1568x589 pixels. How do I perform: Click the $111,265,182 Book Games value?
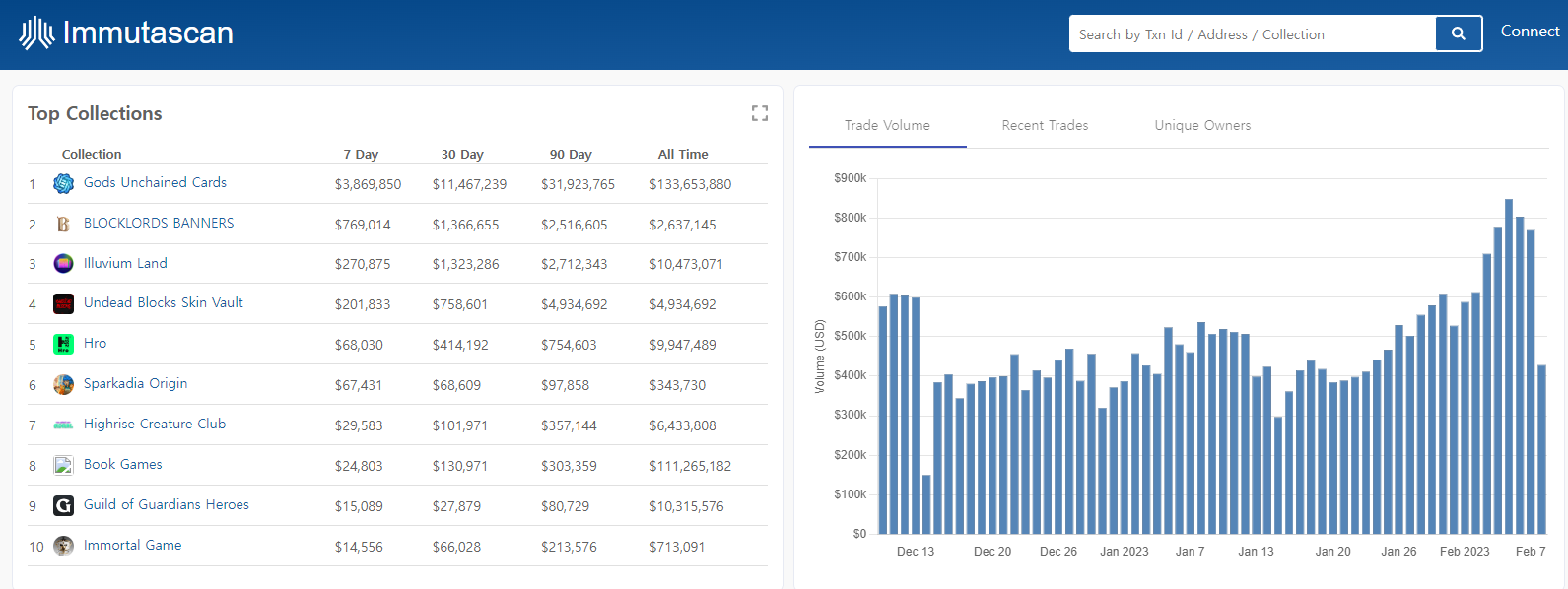point(690,466)
